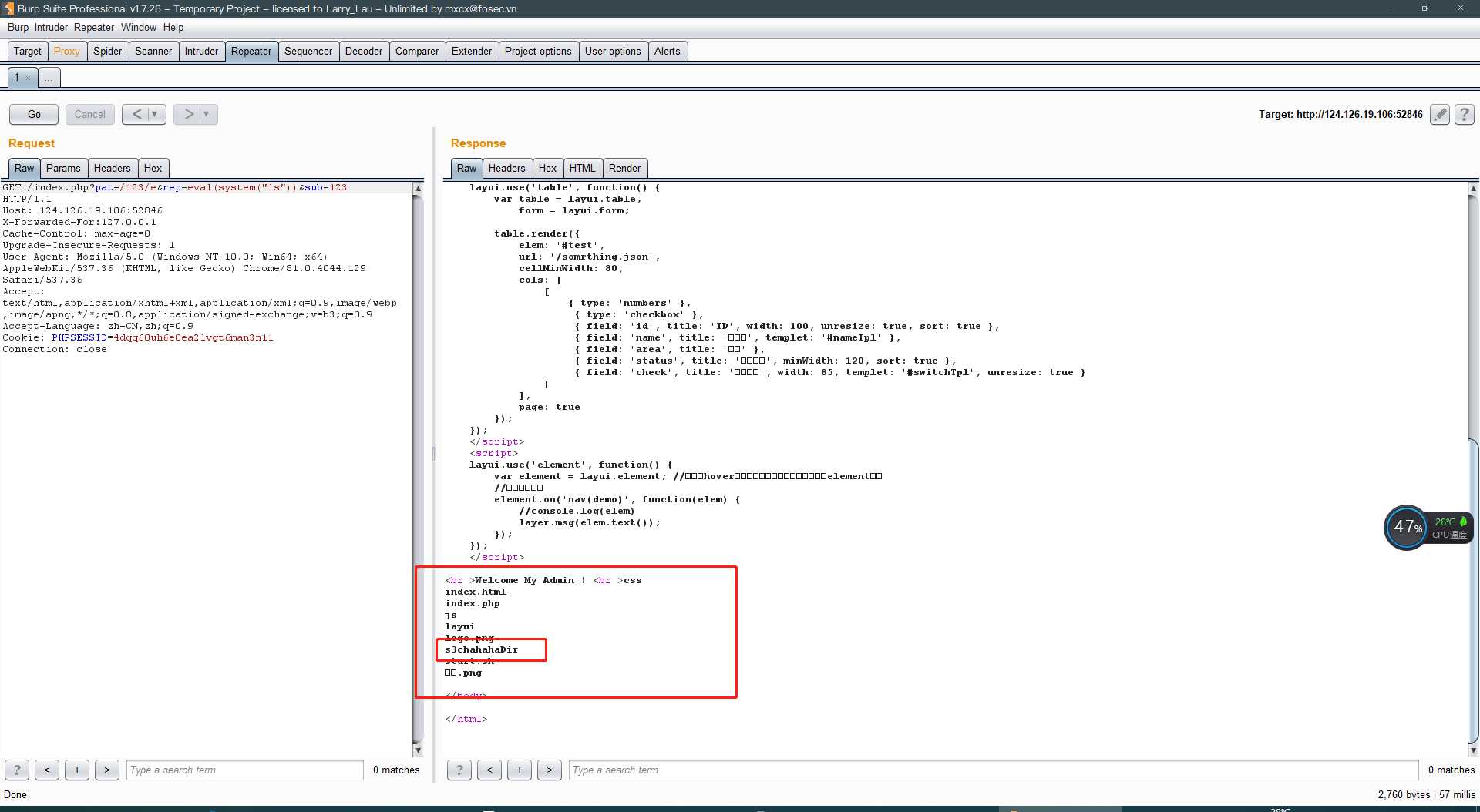
Task: Click the X-Forwarded-For header line
Action: pyautogui.click(x=79, y=222)
